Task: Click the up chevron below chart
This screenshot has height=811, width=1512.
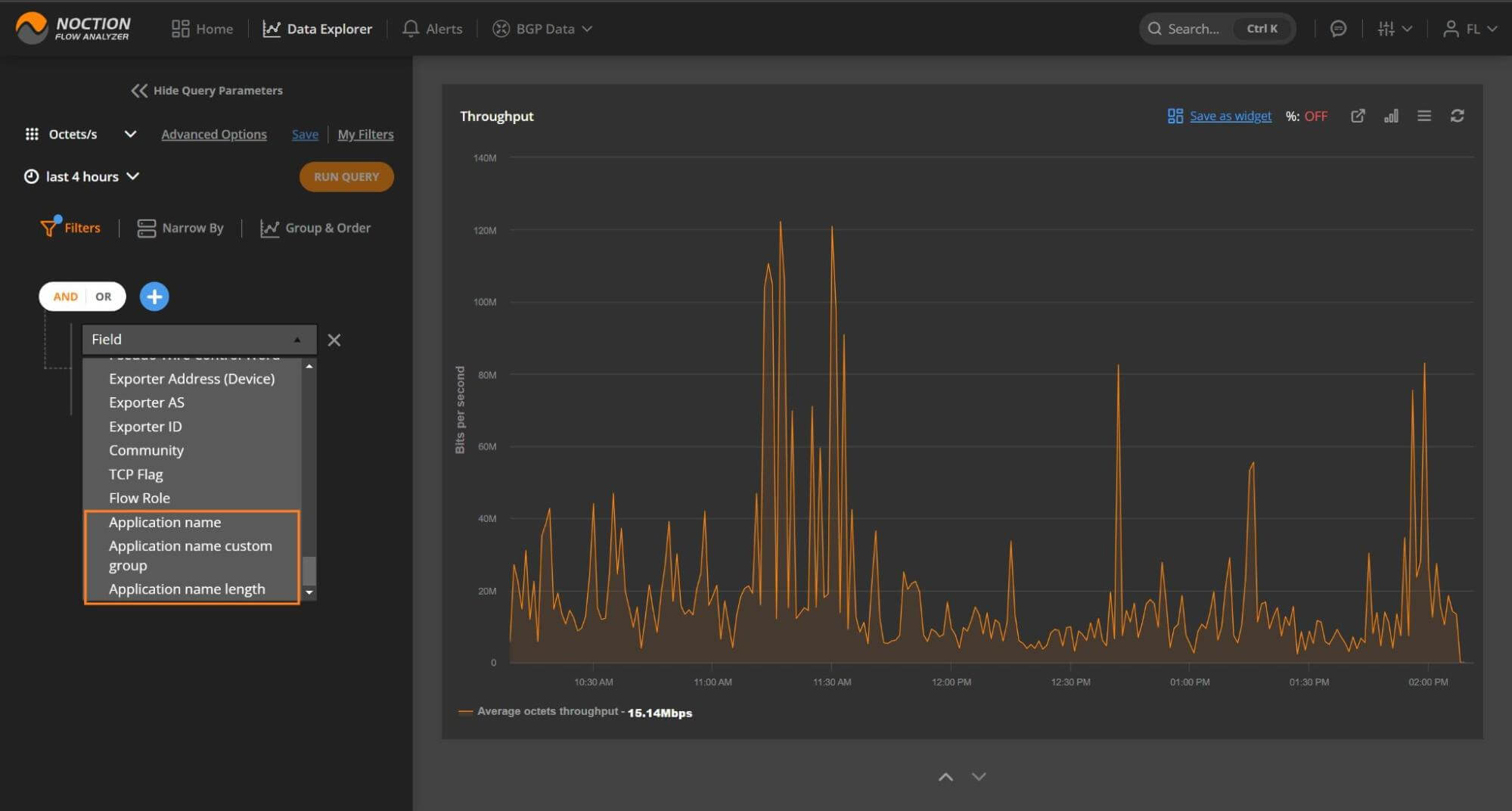Action: pyautogui.click(x=945, y=777)
